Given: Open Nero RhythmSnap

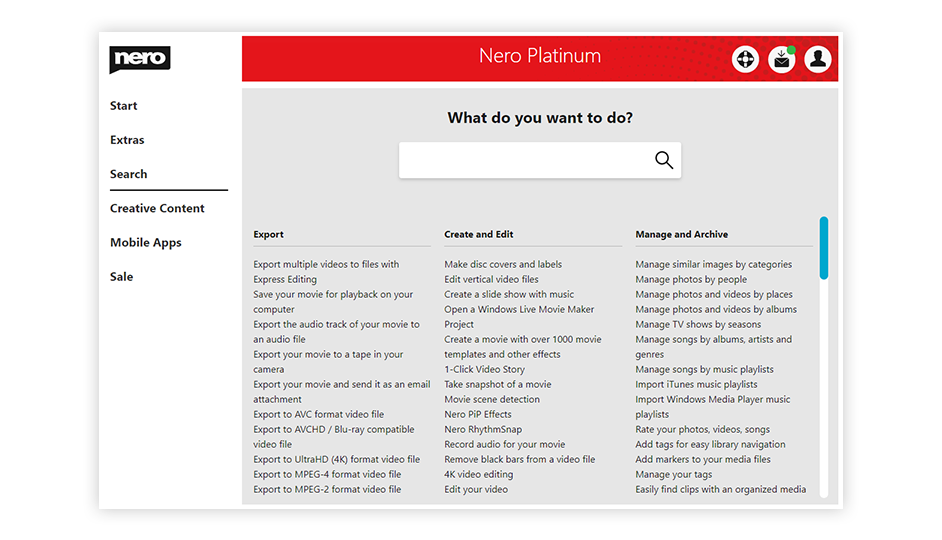Looking at the screenshot, I should pyautogui.click(x=483, y=429).
